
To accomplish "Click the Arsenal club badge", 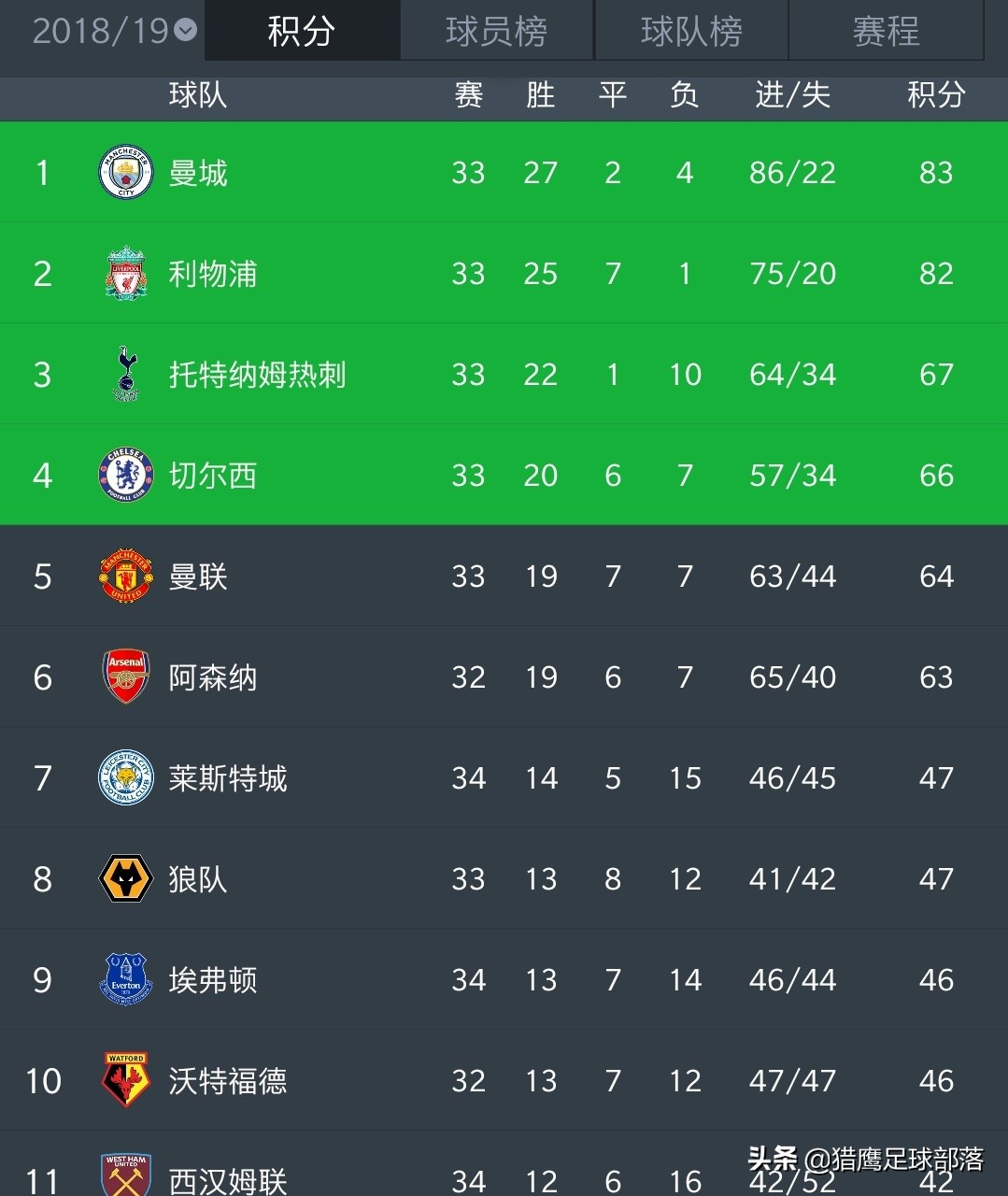I will tap(125, 677).
